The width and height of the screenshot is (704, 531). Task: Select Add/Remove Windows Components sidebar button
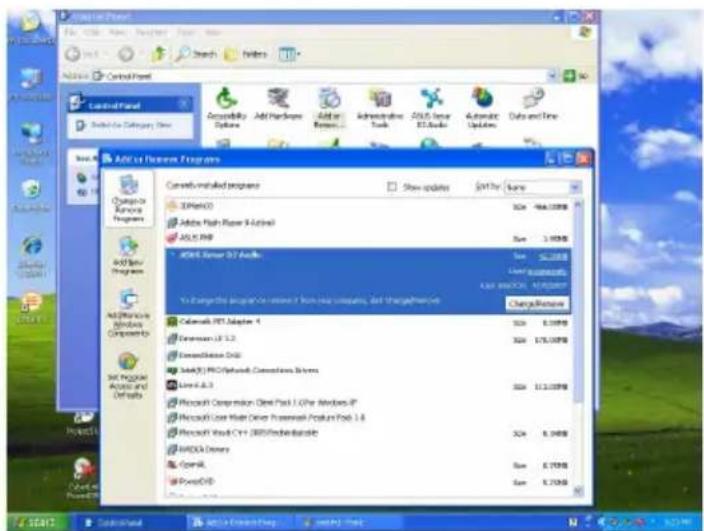(128, 313)
